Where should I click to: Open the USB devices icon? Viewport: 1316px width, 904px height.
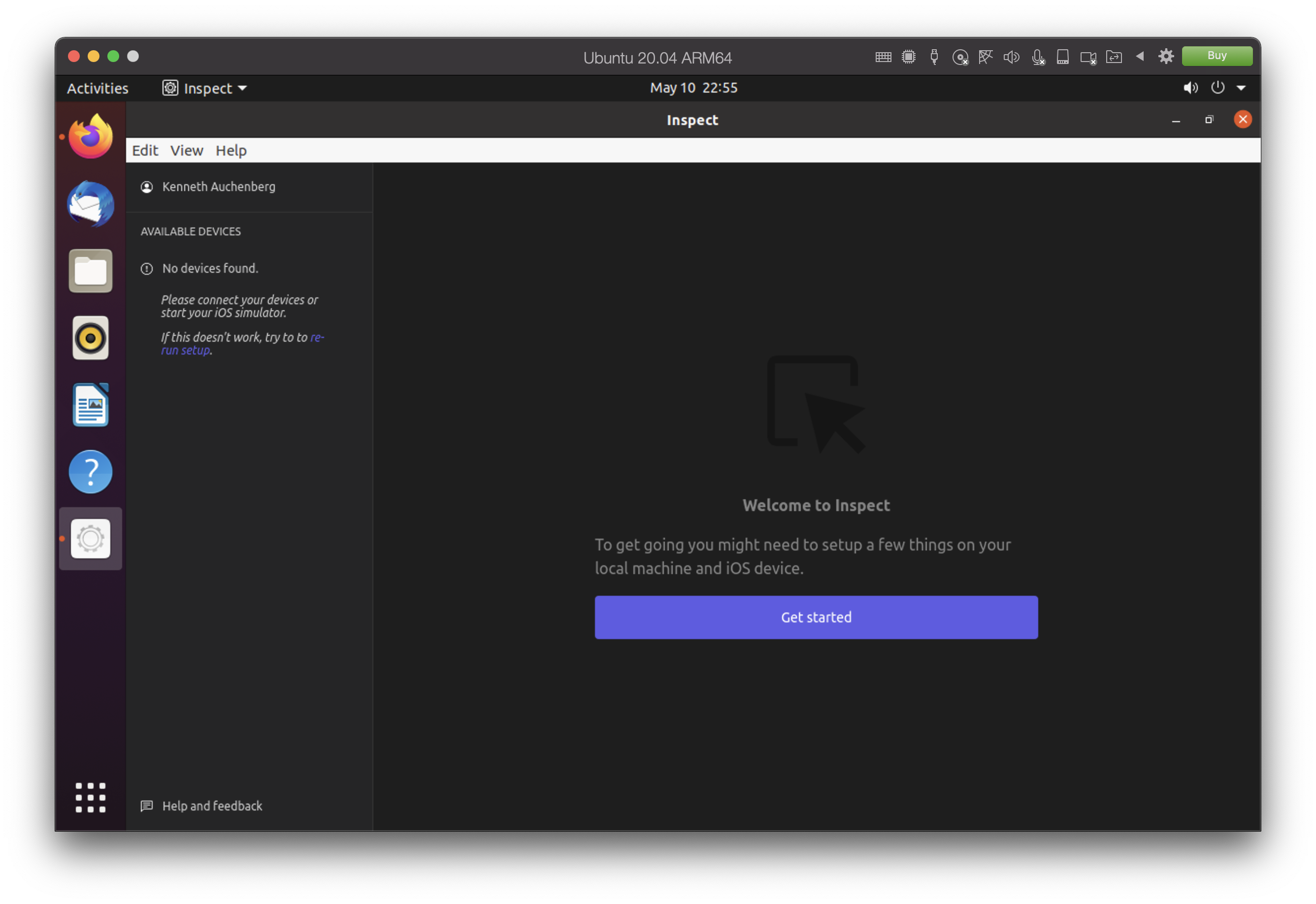pos(934,57)
